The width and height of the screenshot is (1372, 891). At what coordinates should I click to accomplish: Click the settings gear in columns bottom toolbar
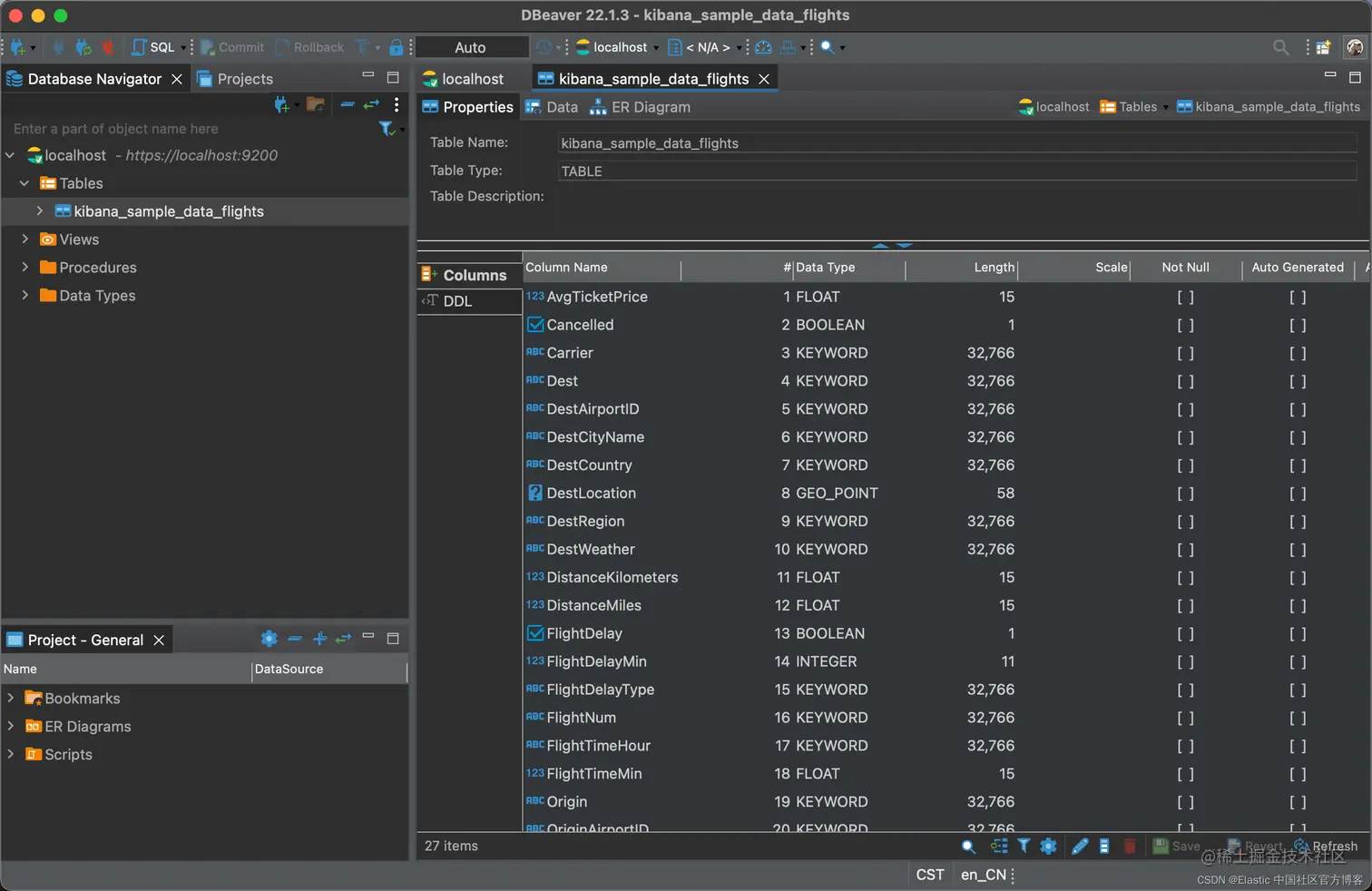(x=1048, y=847)
